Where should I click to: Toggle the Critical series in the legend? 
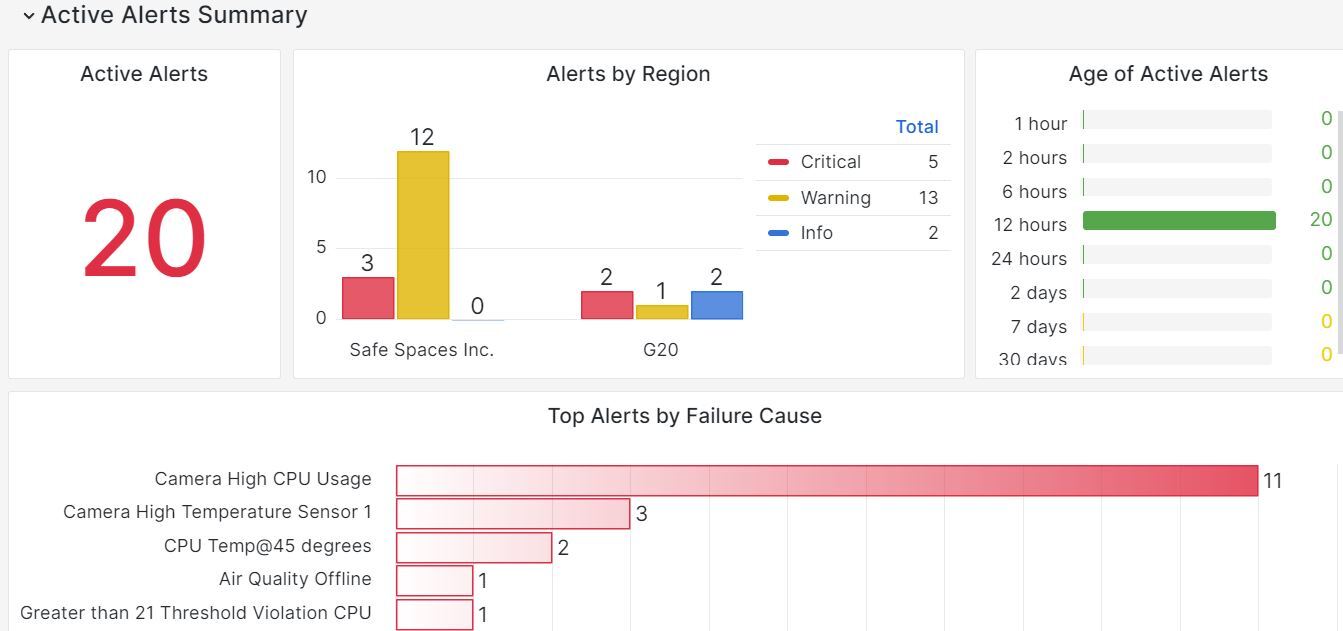830,162
